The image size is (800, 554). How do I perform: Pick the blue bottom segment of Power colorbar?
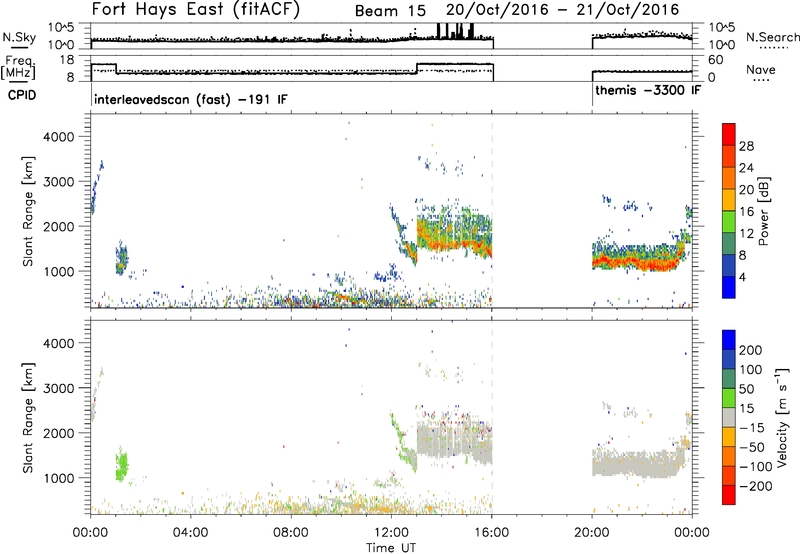[729, 287]
